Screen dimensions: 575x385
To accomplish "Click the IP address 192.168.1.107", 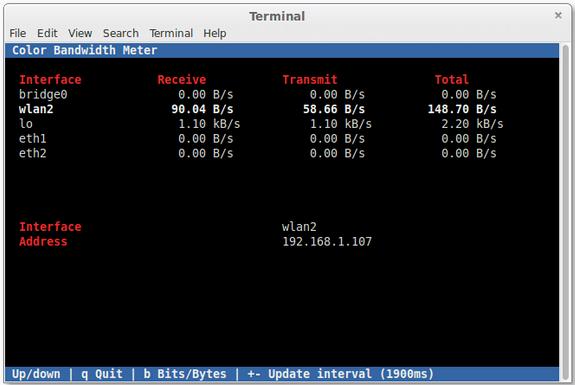I will point(327,242).
